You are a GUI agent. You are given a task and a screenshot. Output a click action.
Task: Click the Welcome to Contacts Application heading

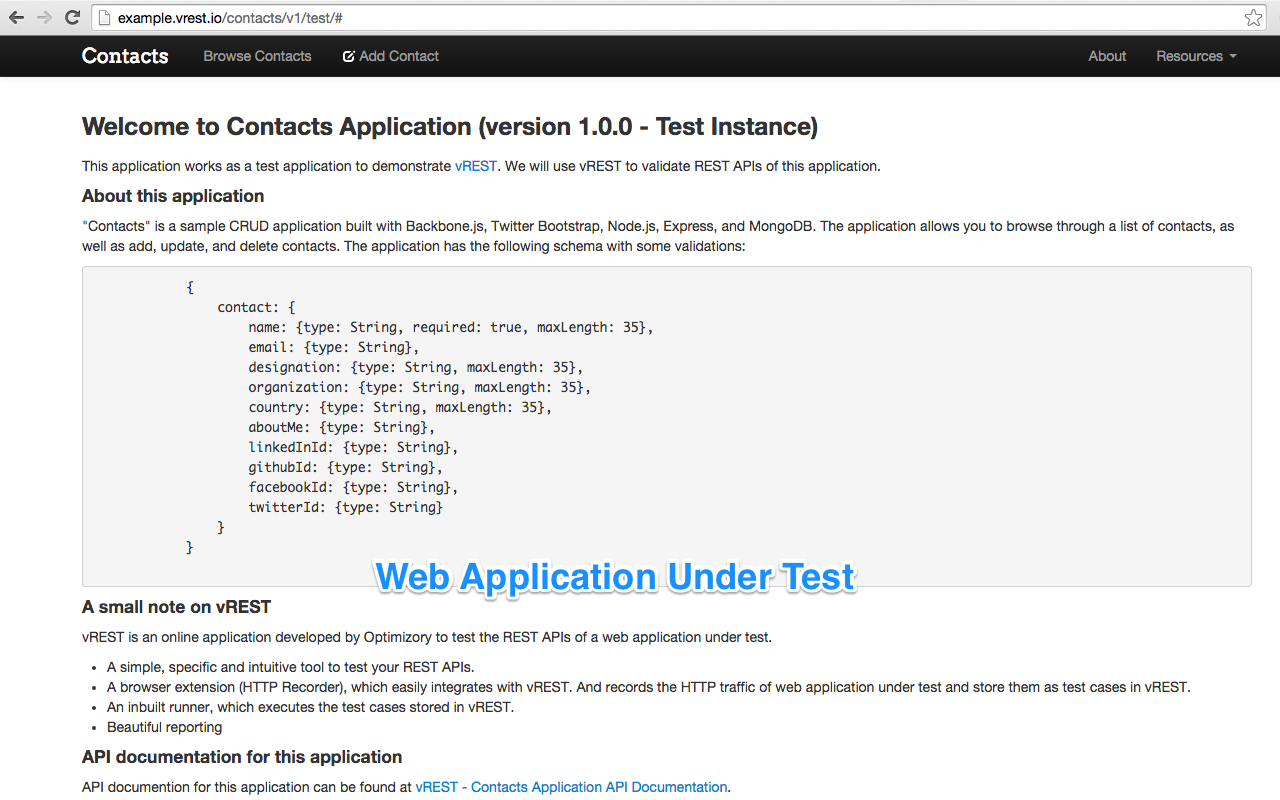(x=450, y=127)
